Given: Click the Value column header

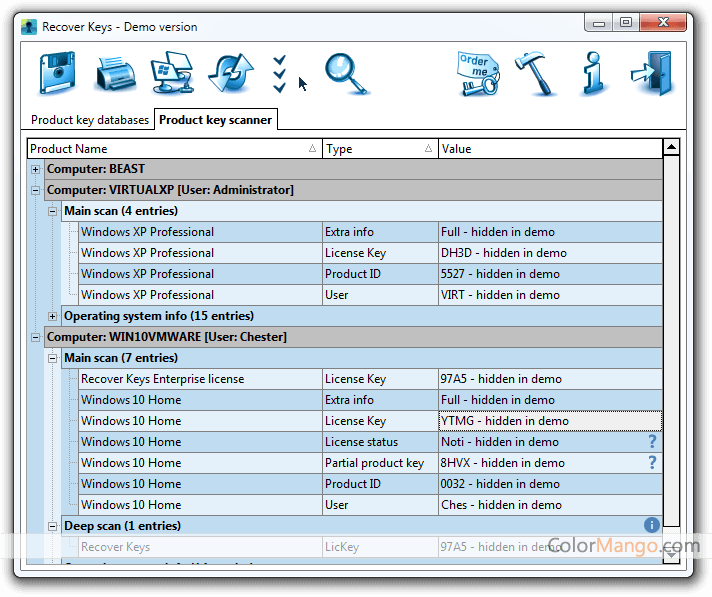Looking at the screenshot, I should [x=548, y=149].
